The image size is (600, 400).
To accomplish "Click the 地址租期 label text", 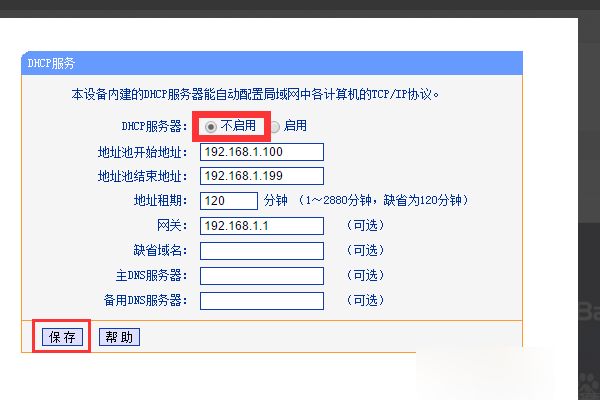I will click(160, 201).
